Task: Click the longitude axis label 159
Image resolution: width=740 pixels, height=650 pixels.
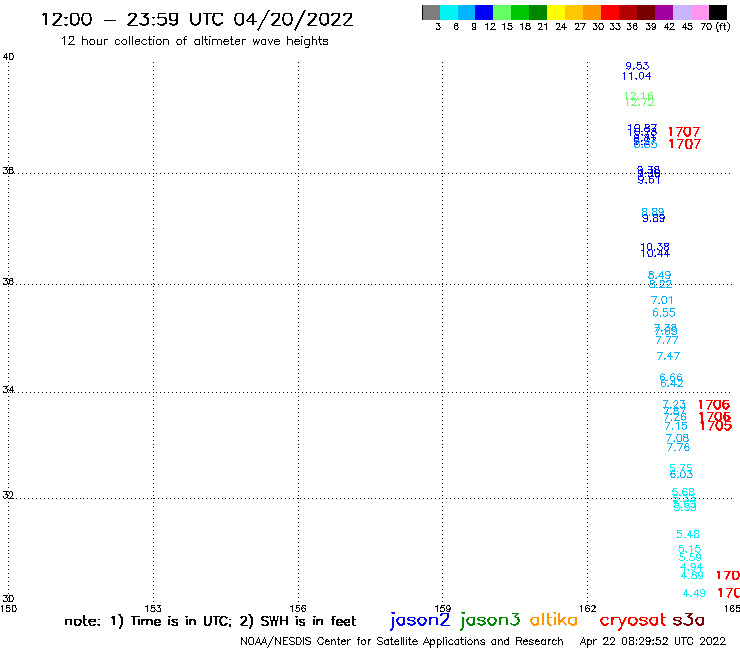Action: [x=443, y=608]
